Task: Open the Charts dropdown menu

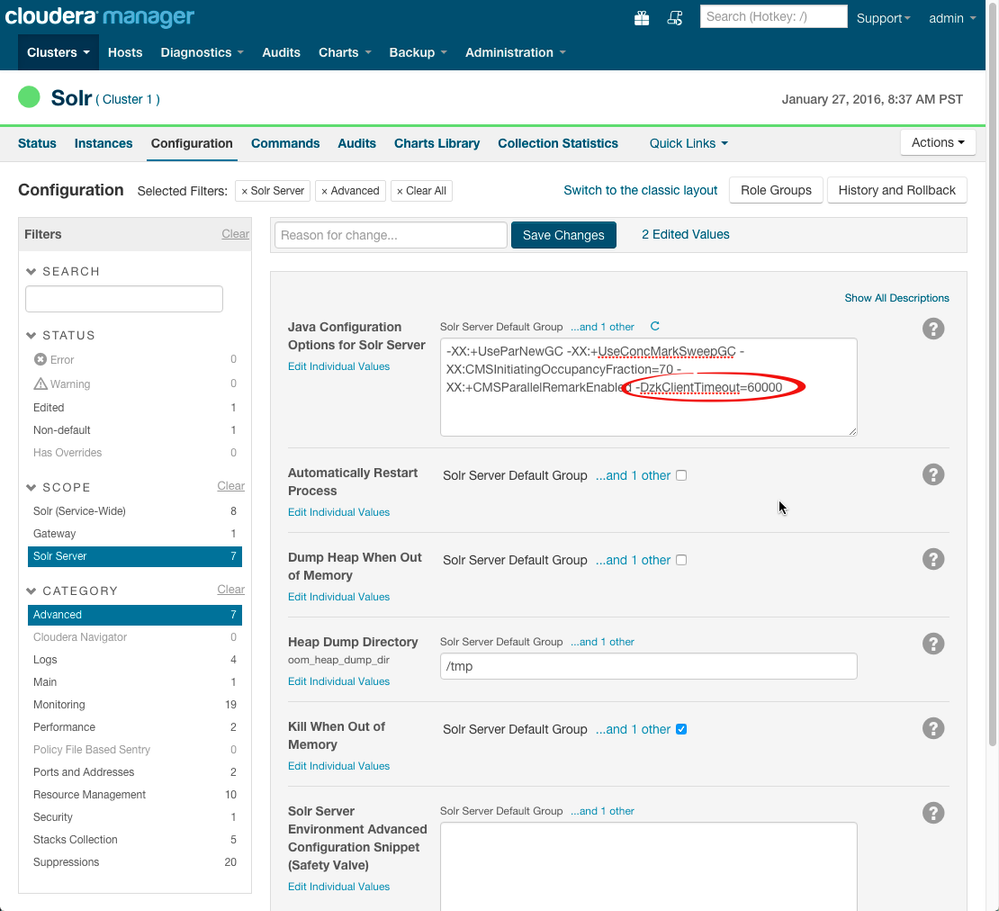Action: (345, 52)
